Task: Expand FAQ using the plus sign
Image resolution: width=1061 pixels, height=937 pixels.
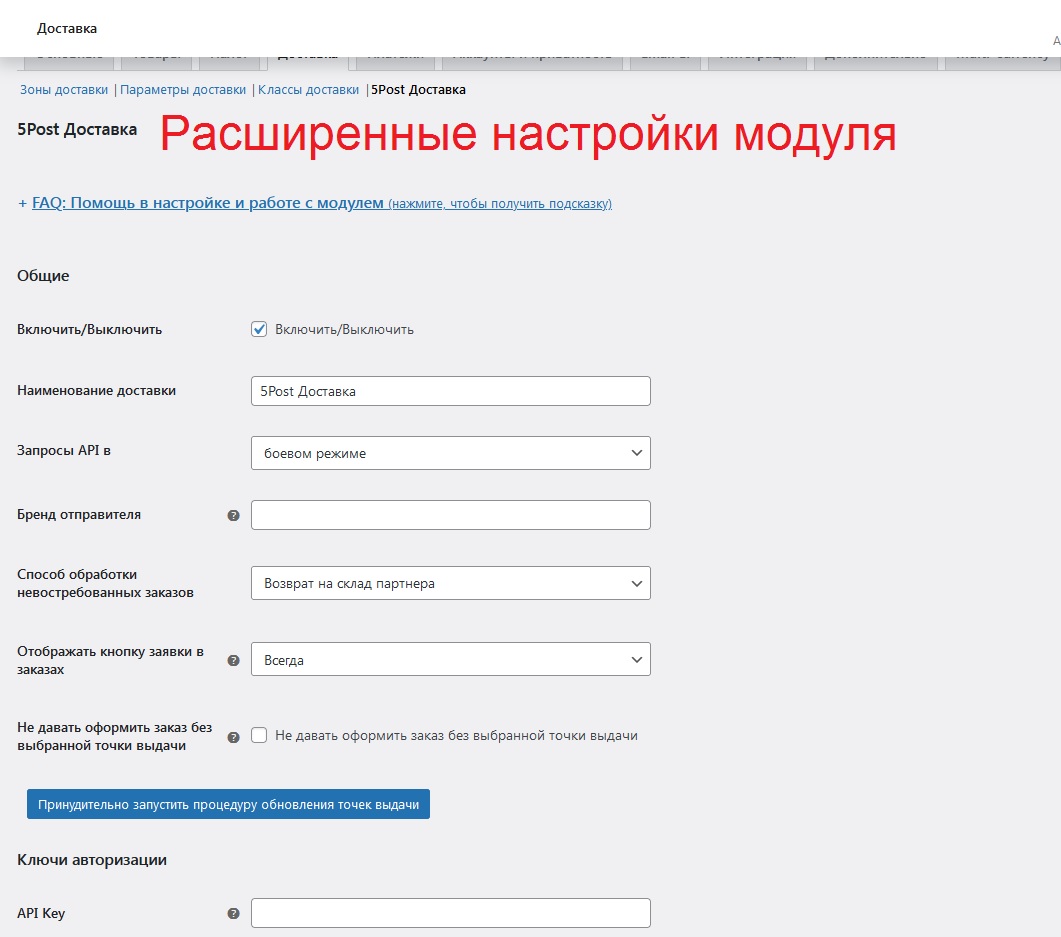Action: (22, 203)
